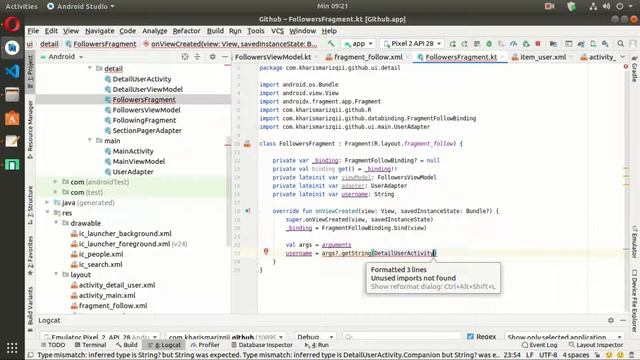Open the app run configuration dropdown
The width and height of the screenshot is (640, 360).
(358, 44)
